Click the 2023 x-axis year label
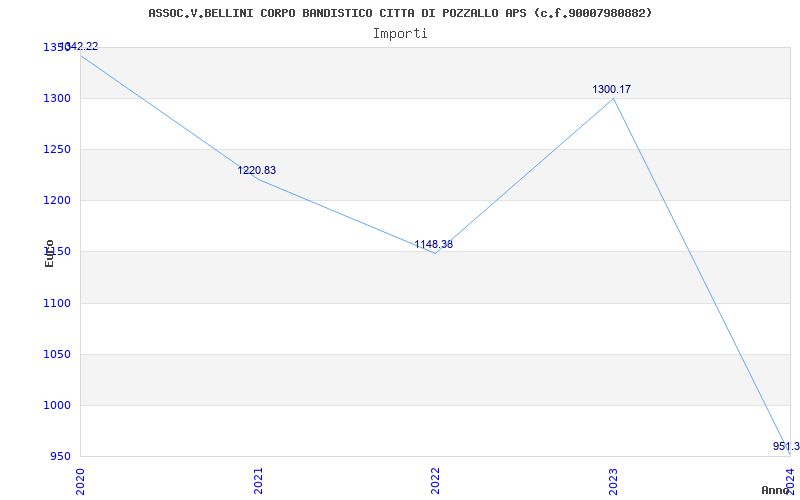The image size is (800, 500). point(613,481)
